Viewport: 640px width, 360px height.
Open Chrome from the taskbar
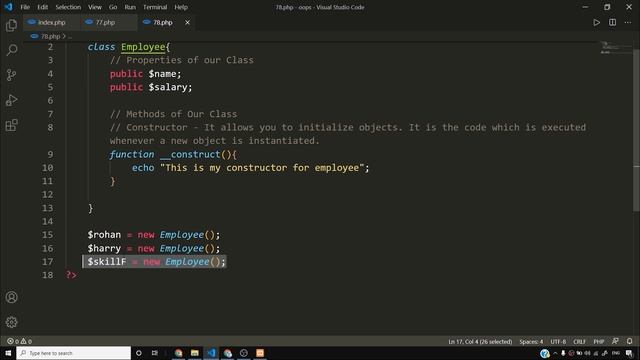click(178, 353)
